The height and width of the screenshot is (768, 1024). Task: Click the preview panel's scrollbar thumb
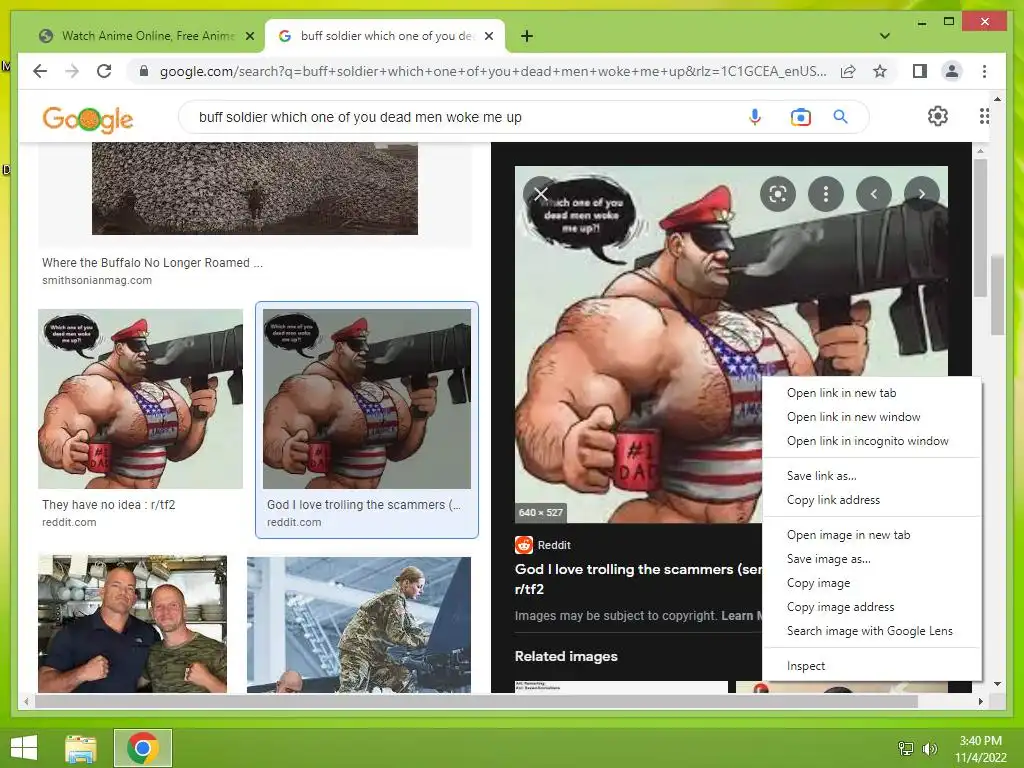(980, 227)
